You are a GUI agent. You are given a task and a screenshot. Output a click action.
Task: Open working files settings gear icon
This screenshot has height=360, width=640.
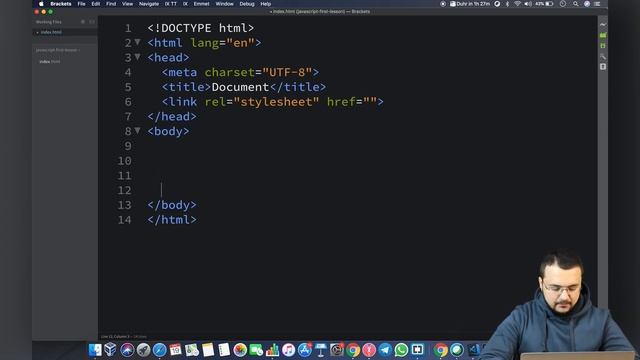click(x=83, y=22)
